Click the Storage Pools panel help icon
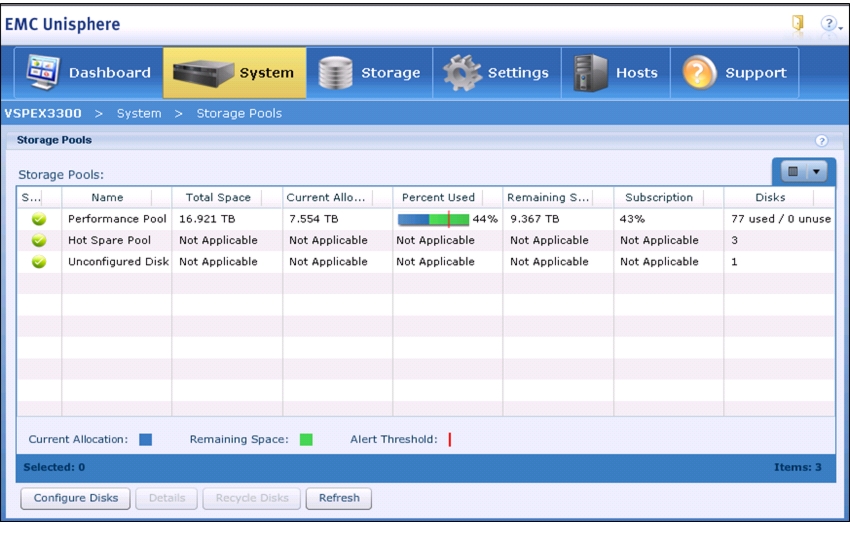 click(x=821, y=140)
